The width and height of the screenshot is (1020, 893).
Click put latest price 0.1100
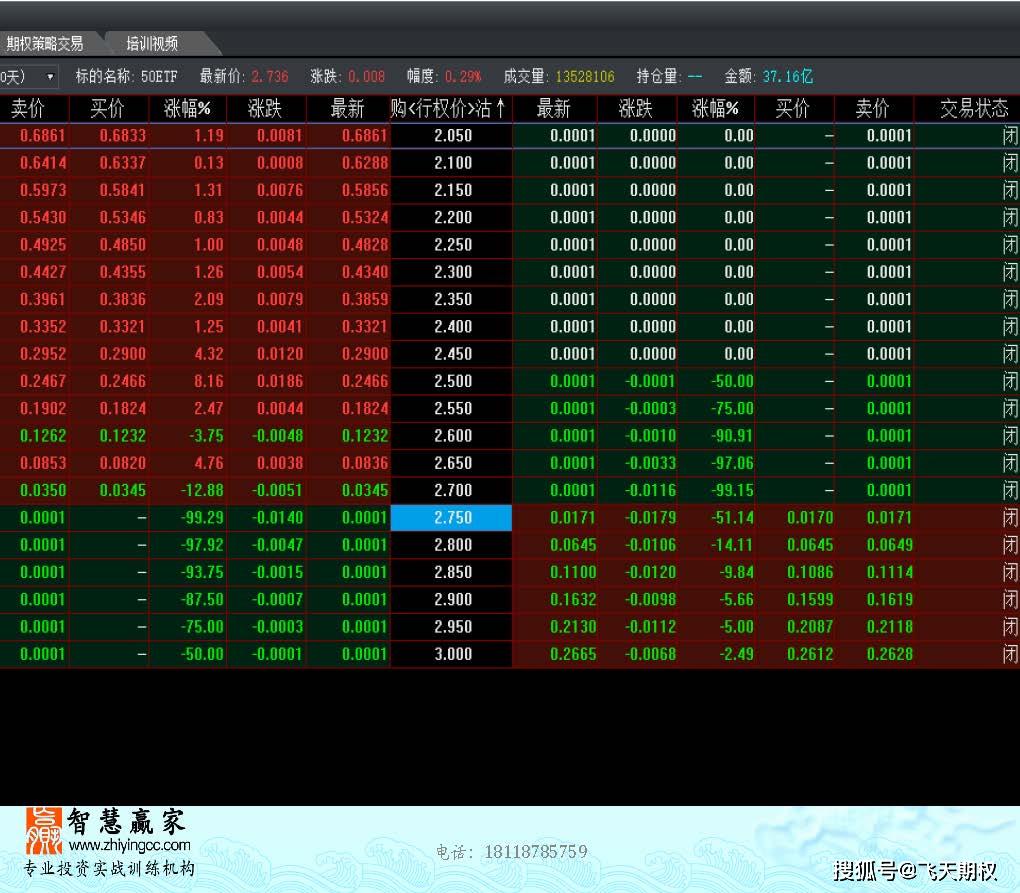(572, 573)
